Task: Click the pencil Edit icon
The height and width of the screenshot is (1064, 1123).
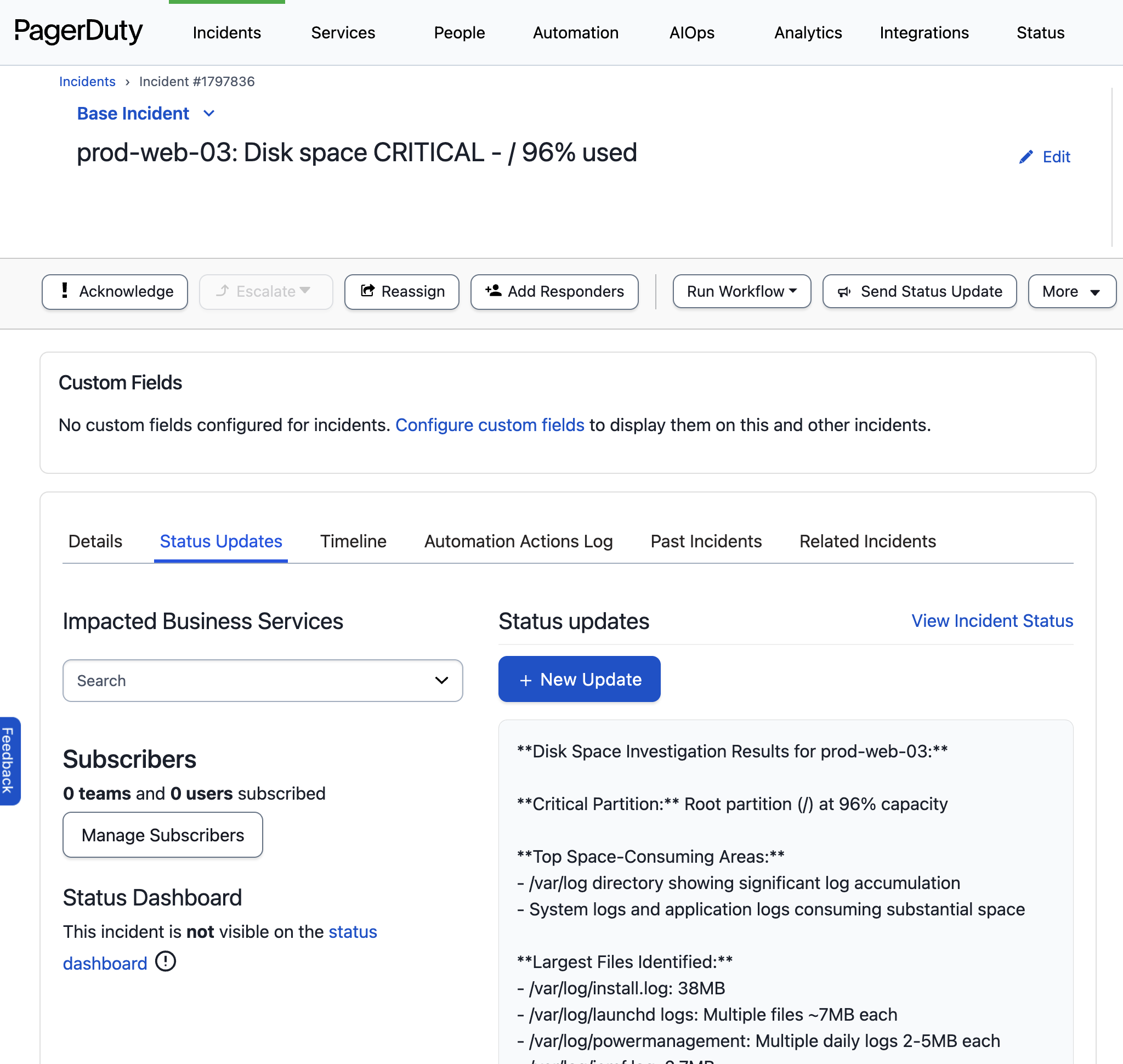Action: 1026,157
